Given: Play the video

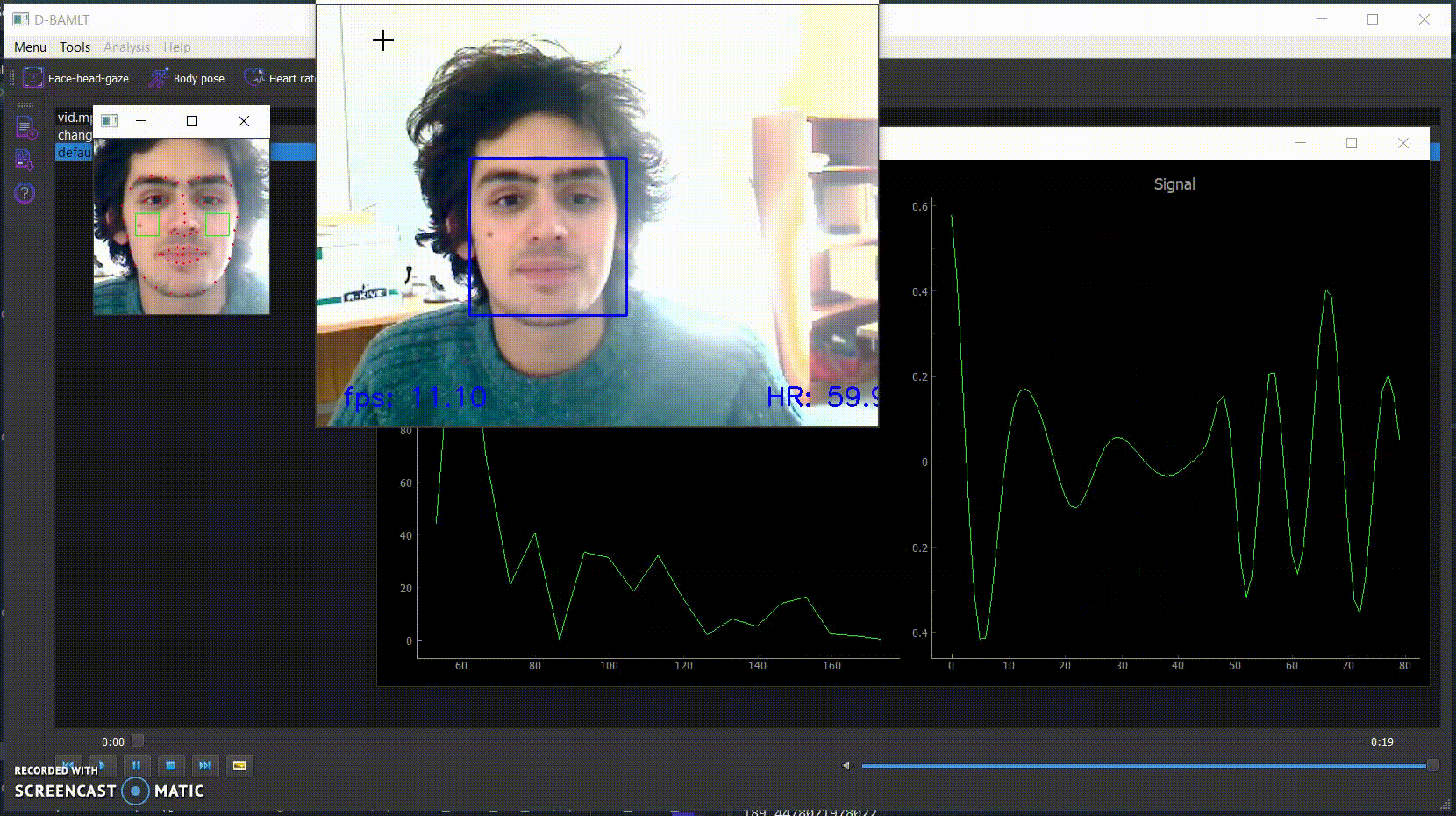Looking at the screenshot, I should [x=103, y=766].
